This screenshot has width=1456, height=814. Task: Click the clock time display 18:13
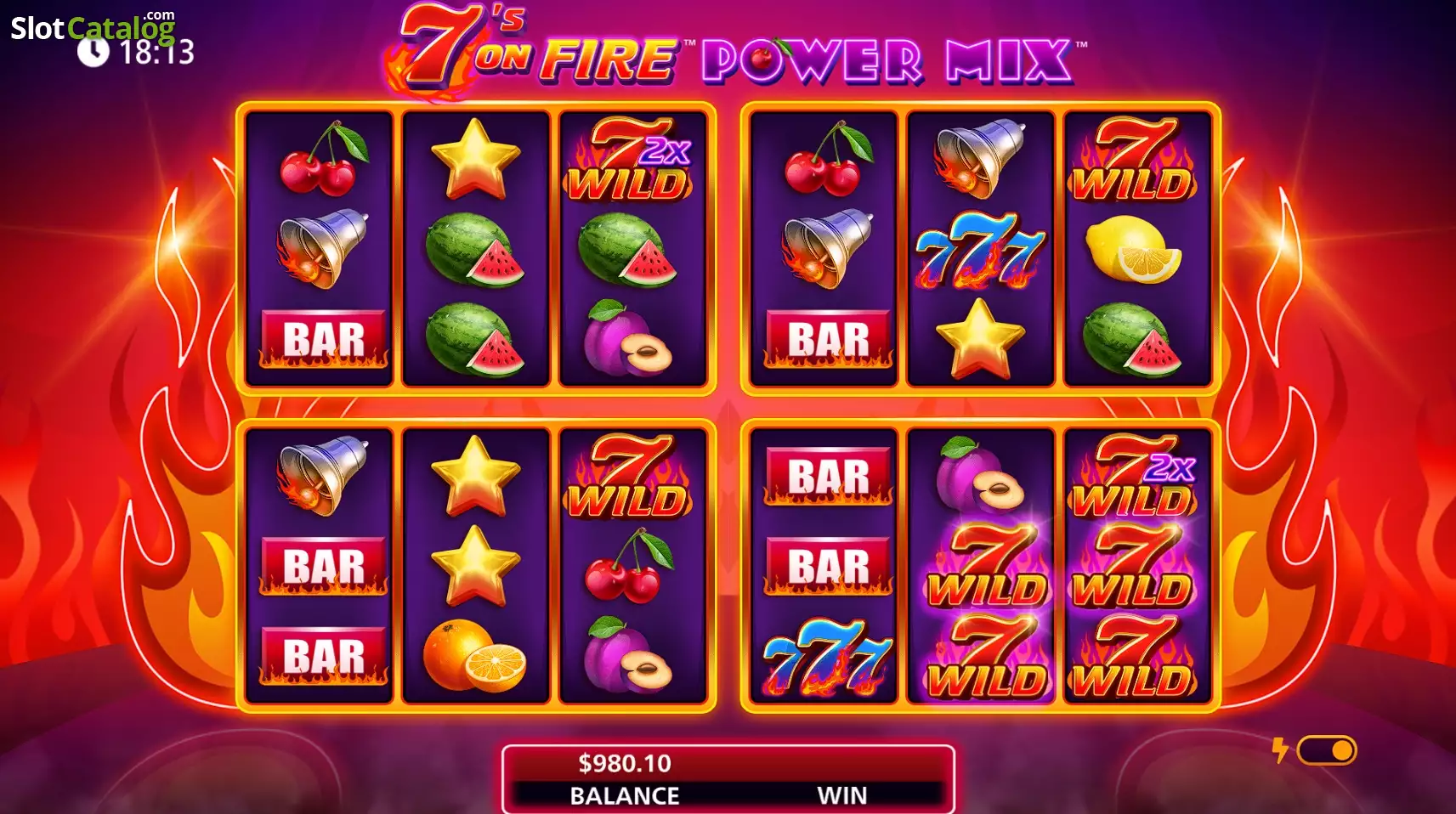point(156,53)
